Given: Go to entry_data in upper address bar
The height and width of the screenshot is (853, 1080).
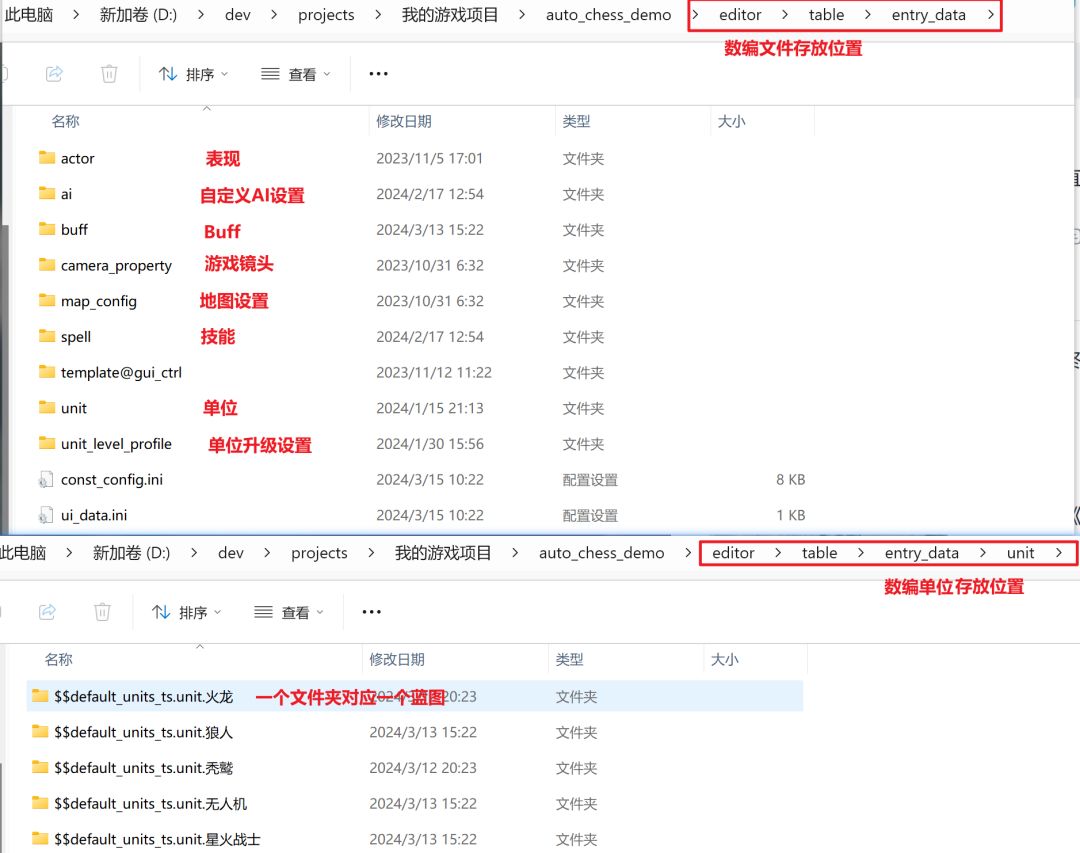Looking at the screenshot, I should pos(928,15).
